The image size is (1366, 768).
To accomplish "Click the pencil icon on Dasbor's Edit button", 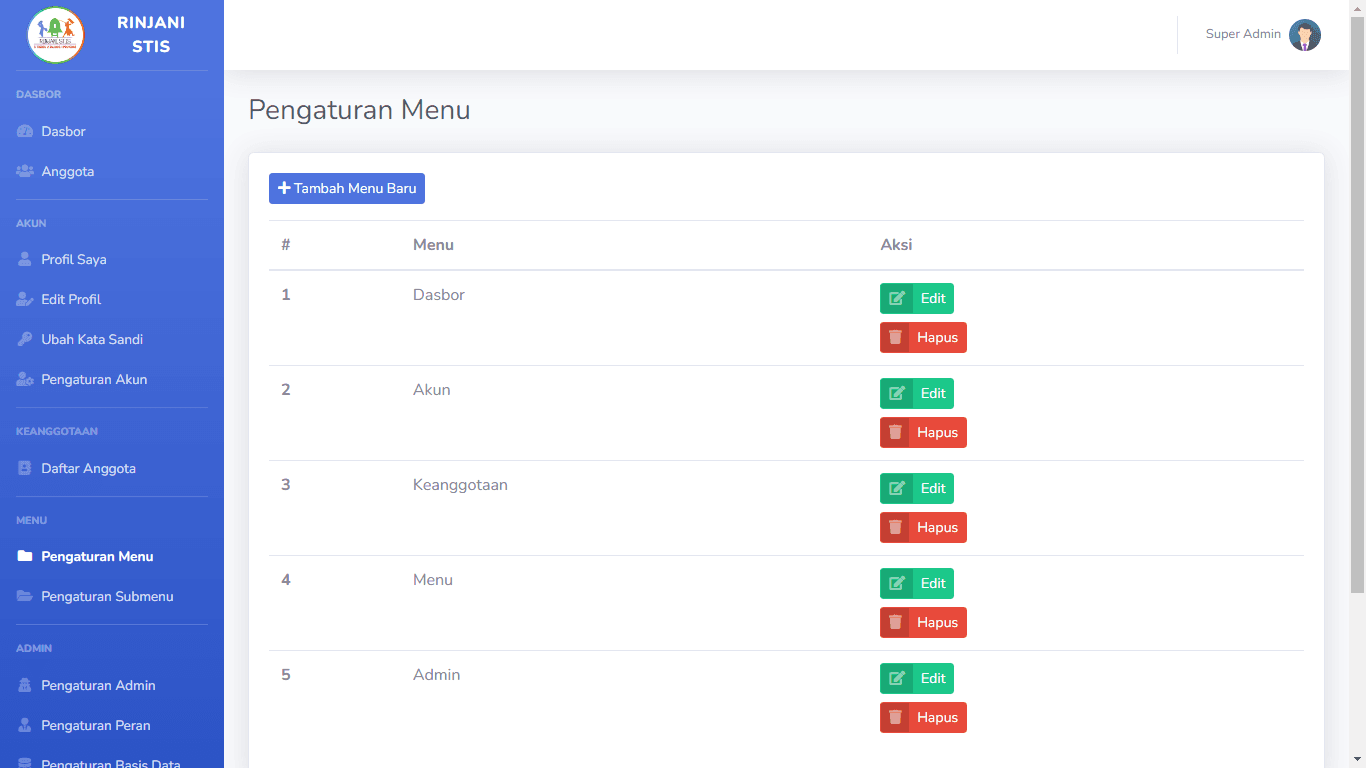I will pos(897,299).
